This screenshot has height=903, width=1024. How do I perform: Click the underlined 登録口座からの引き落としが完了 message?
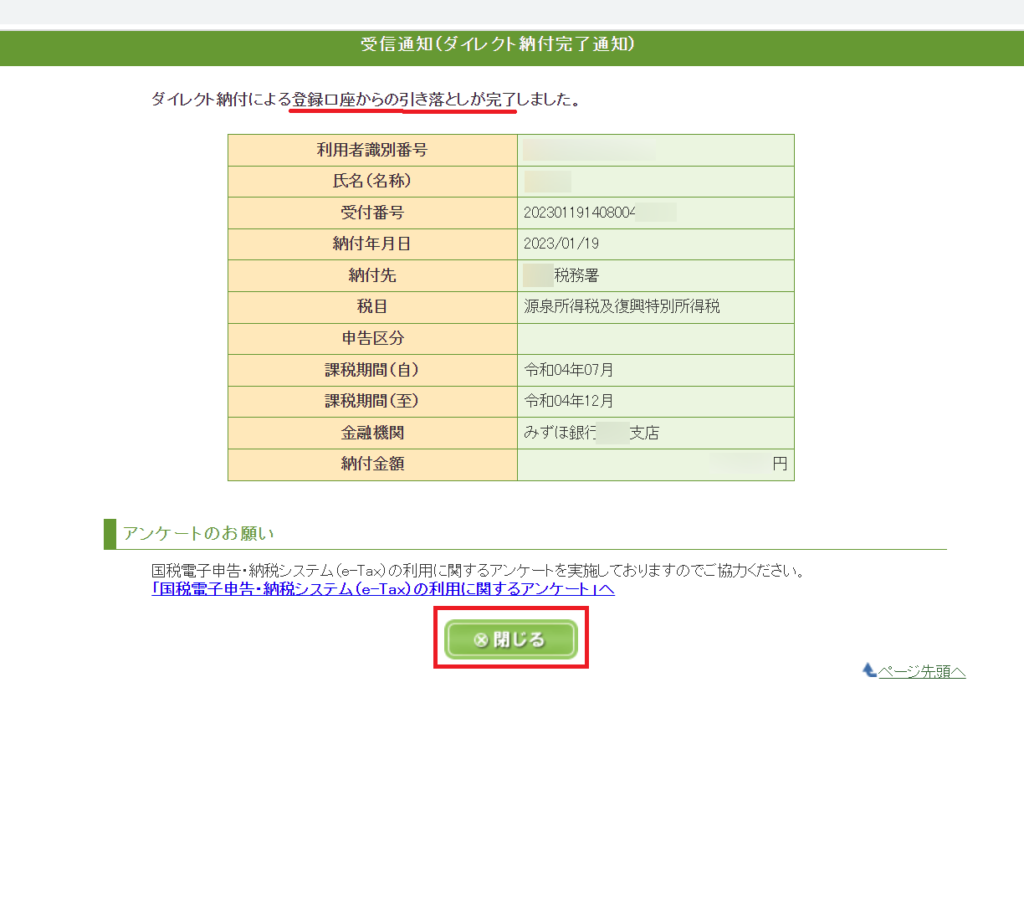click(x=403, y=100)
